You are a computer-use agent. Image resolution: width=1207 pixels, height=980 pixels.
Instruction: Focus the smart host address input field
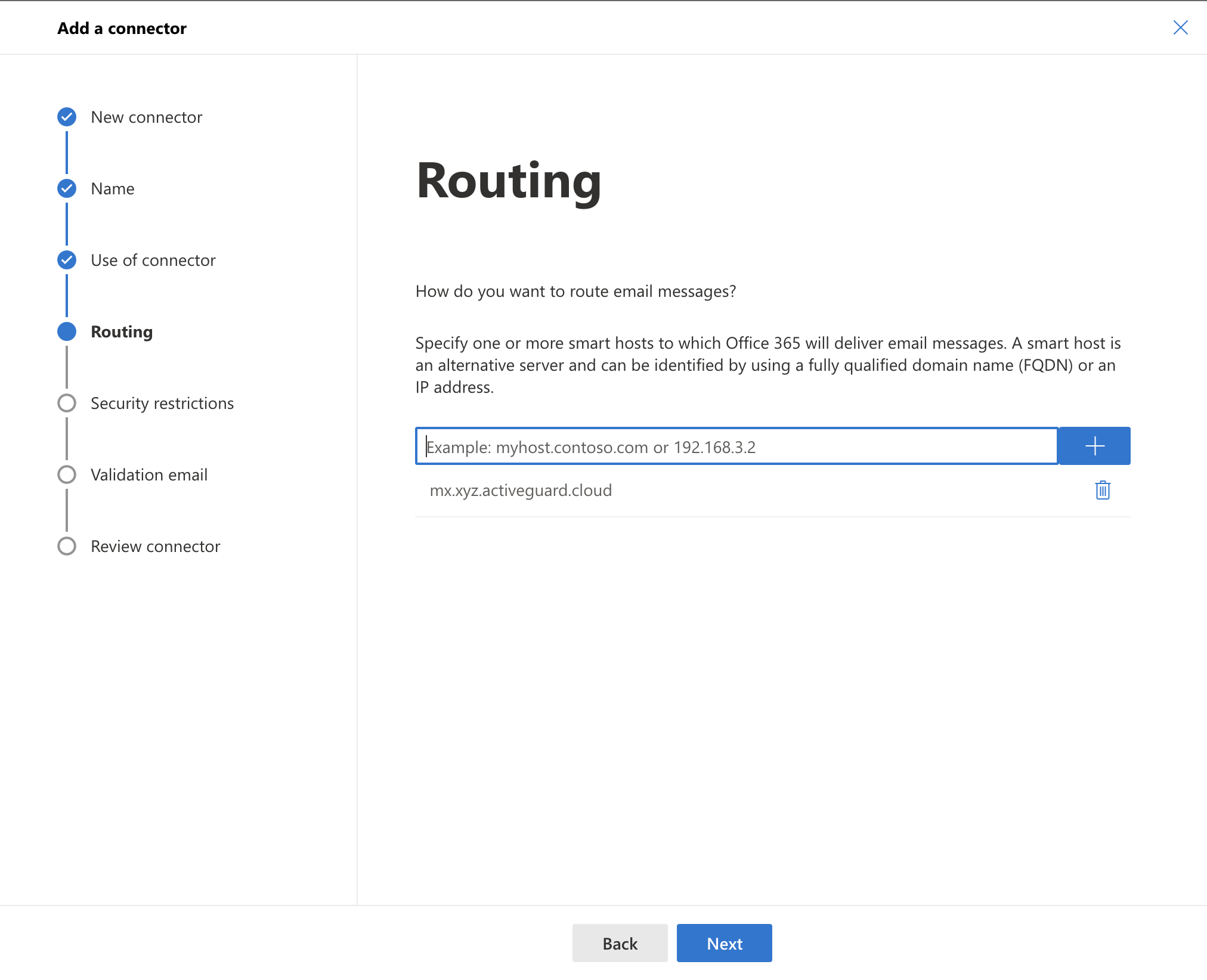pyautogui.click(x=737, y=446)
